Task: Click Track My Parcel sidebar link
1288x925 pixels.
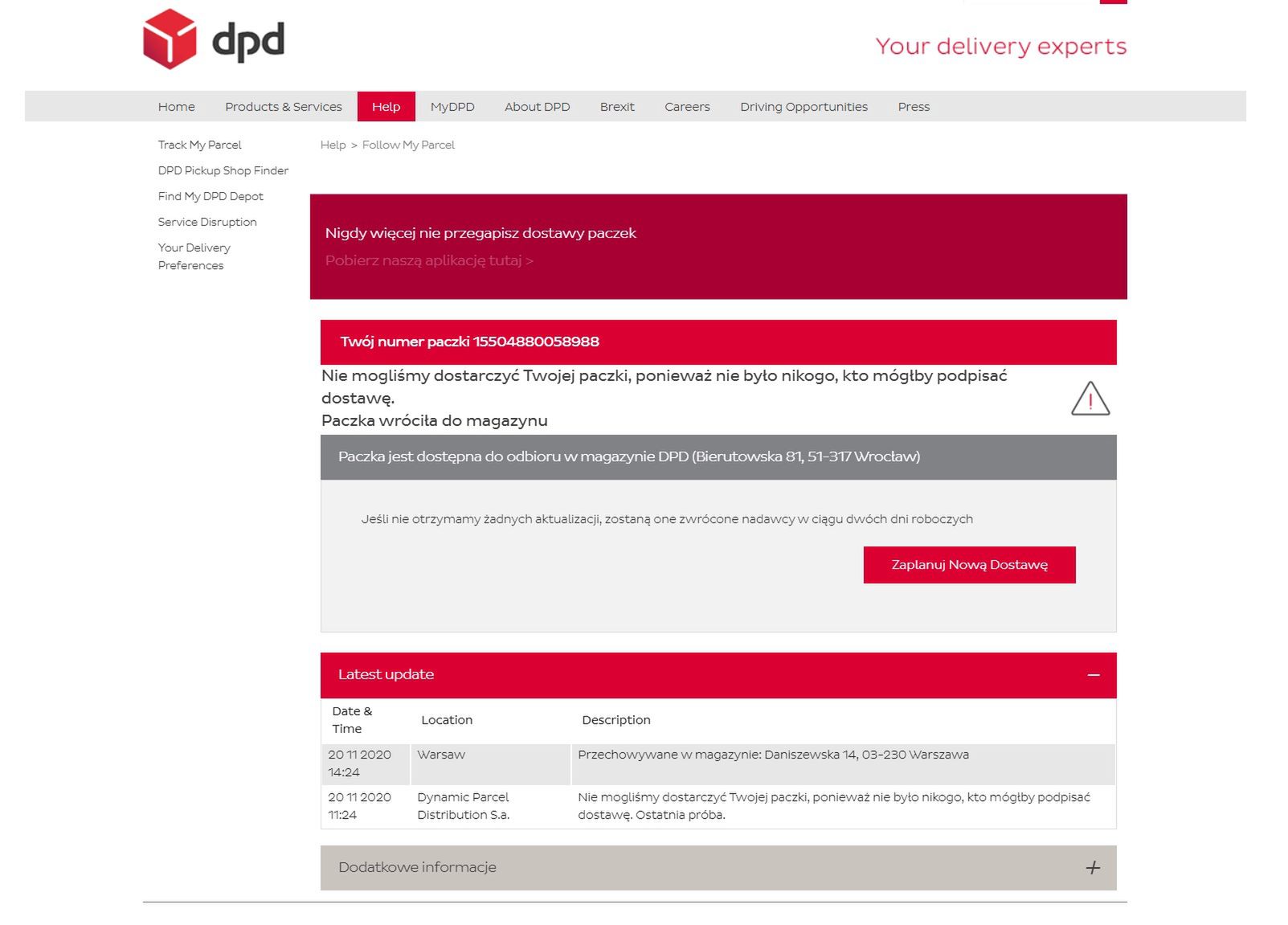Action: pyautogui.click(x=199, y=145)
